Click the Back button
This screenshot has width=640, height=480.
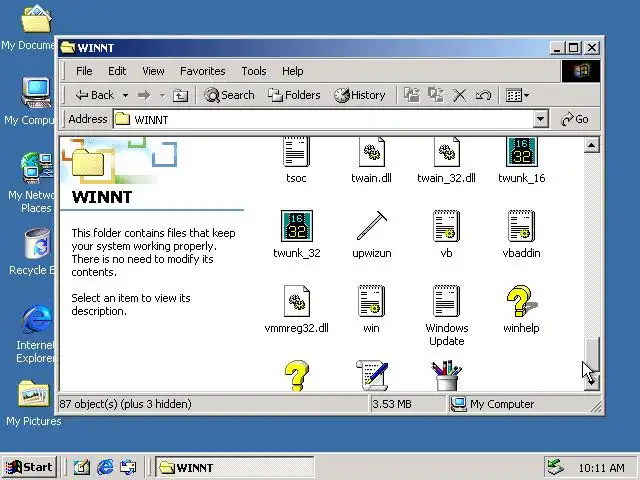click(x=95, y=95)
